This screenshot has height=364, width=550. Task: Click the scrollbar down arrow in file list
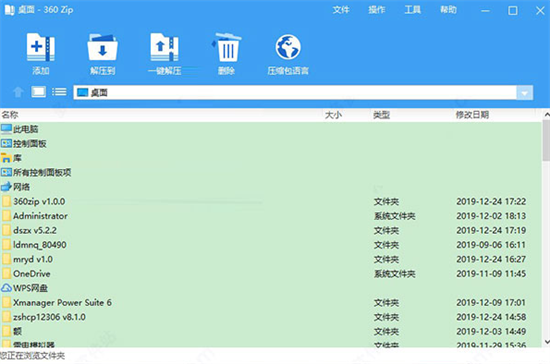coord(546,342)
